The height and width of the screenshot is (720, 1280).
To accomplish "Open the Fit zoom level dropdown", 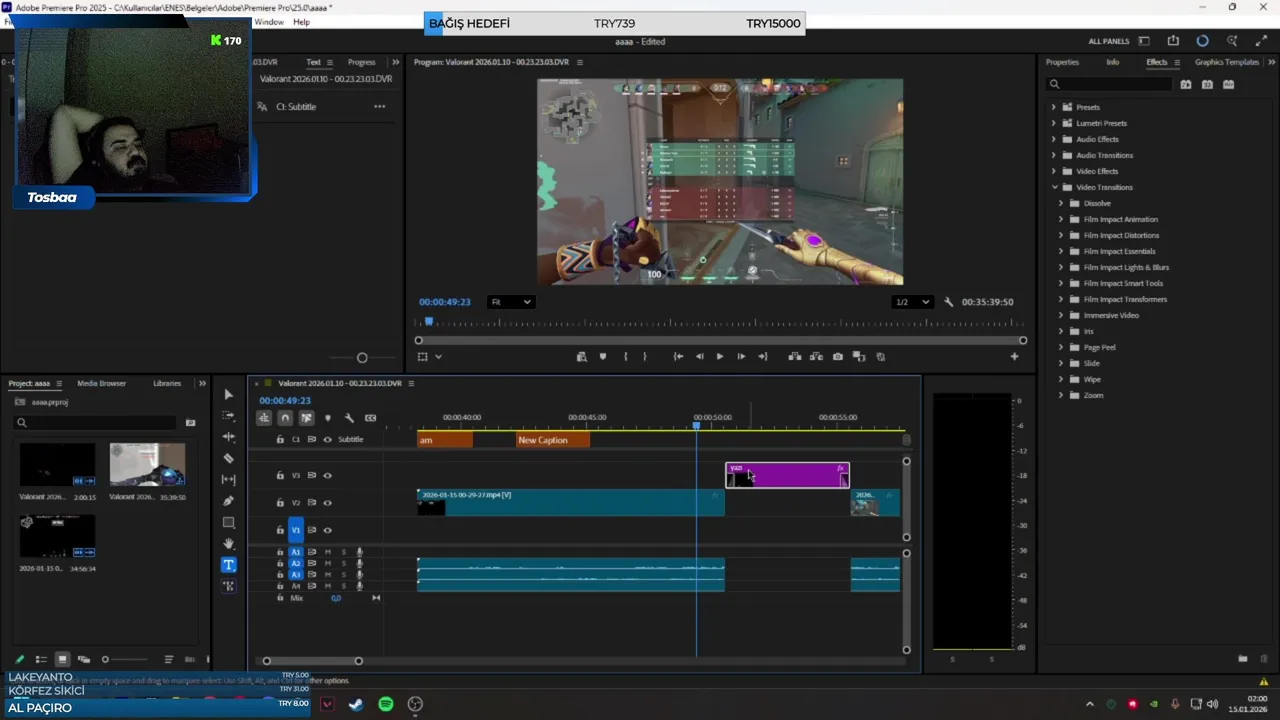I will click(x=511, y=302).
